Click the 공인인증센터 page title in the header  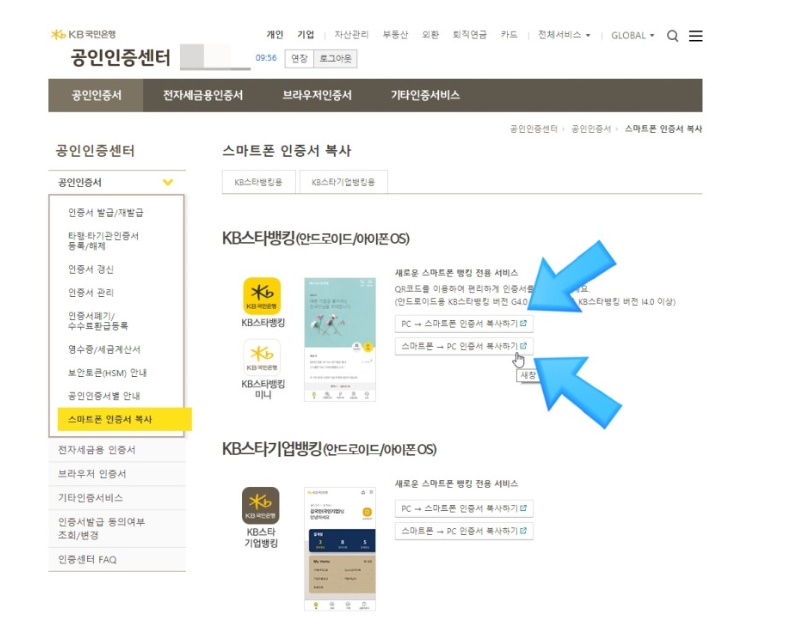[120, 57]
